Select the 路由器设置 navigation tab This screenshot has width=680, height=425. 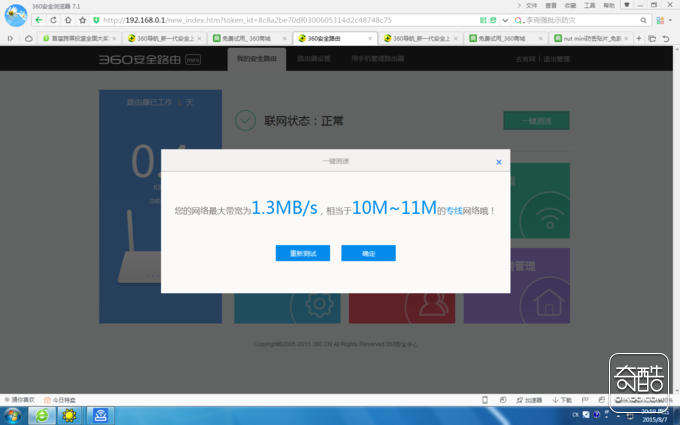coord(314,59)
